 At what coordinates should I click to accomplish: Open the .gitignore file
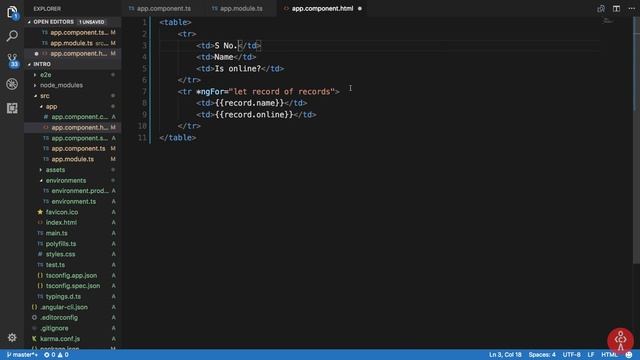coord(73,328)
